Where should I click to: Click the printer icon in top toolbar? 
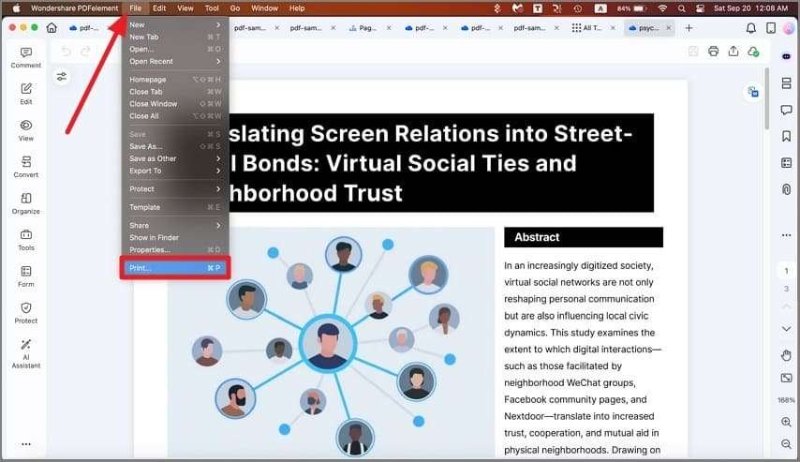coord(713,51)
